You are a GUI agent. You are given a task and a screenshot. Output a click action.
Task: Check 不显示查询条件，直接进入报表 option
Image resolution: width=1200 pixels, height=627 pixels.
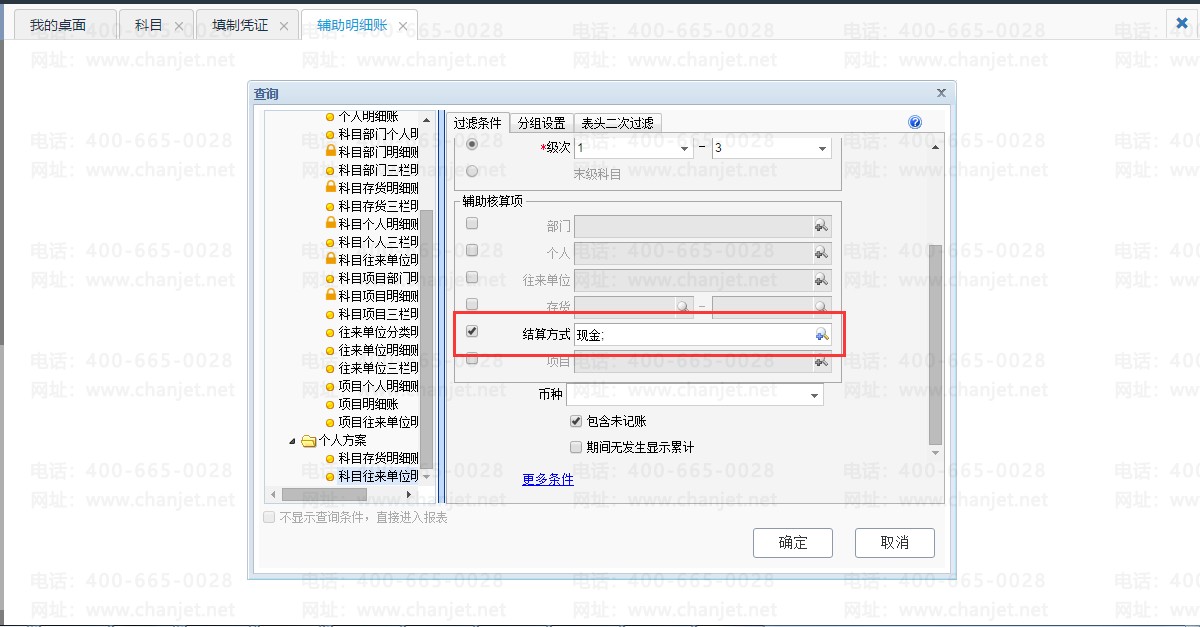[x=268, y=517]
